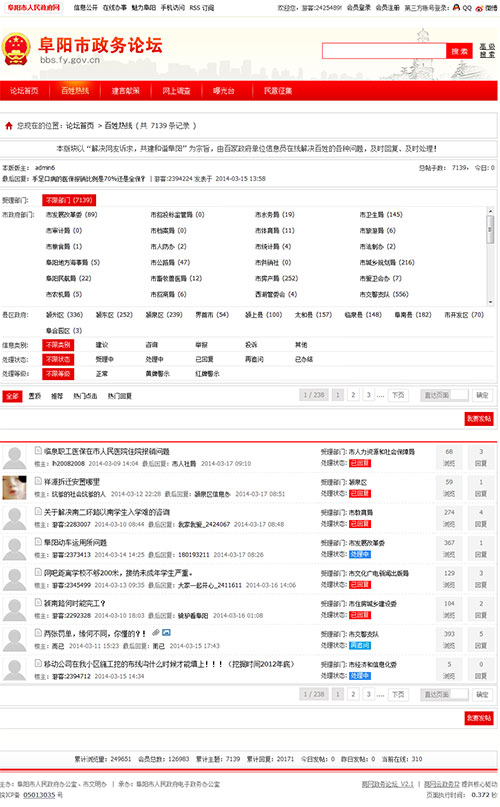Open the 论坛首页 navigation tab

click(x=24, y=91)
